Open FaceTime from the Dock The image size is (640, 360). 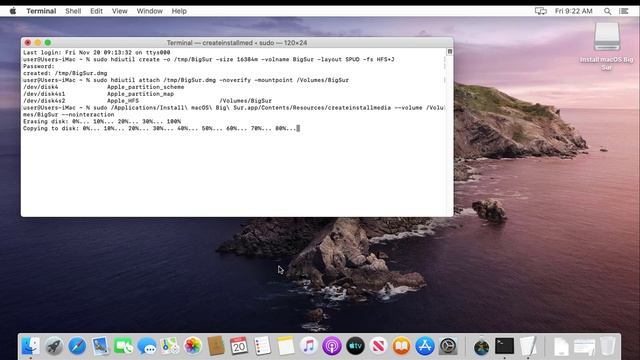pos(123,346)
